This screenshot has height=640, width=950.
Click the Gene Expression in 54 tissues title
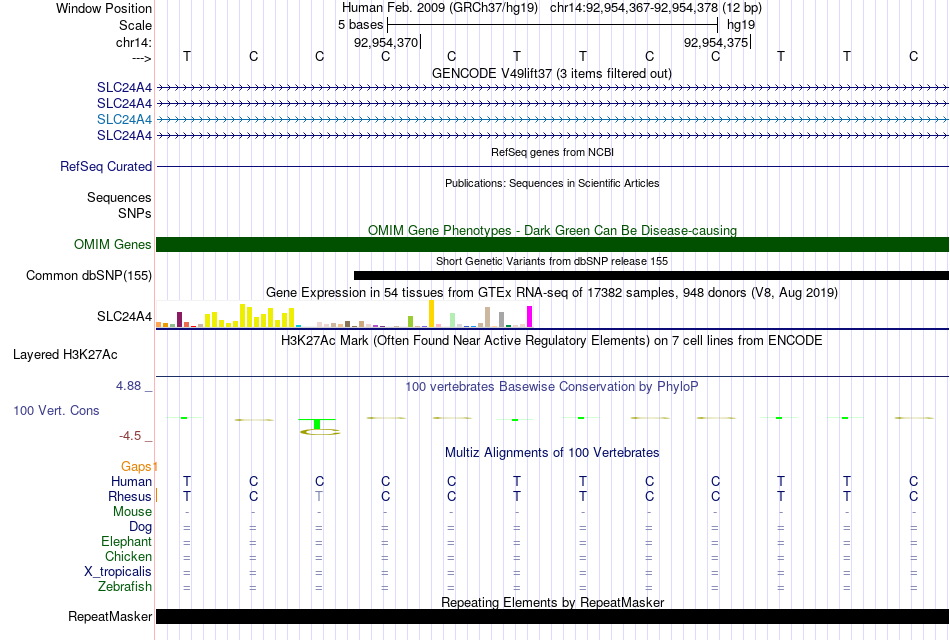click(x=552, y=293)
